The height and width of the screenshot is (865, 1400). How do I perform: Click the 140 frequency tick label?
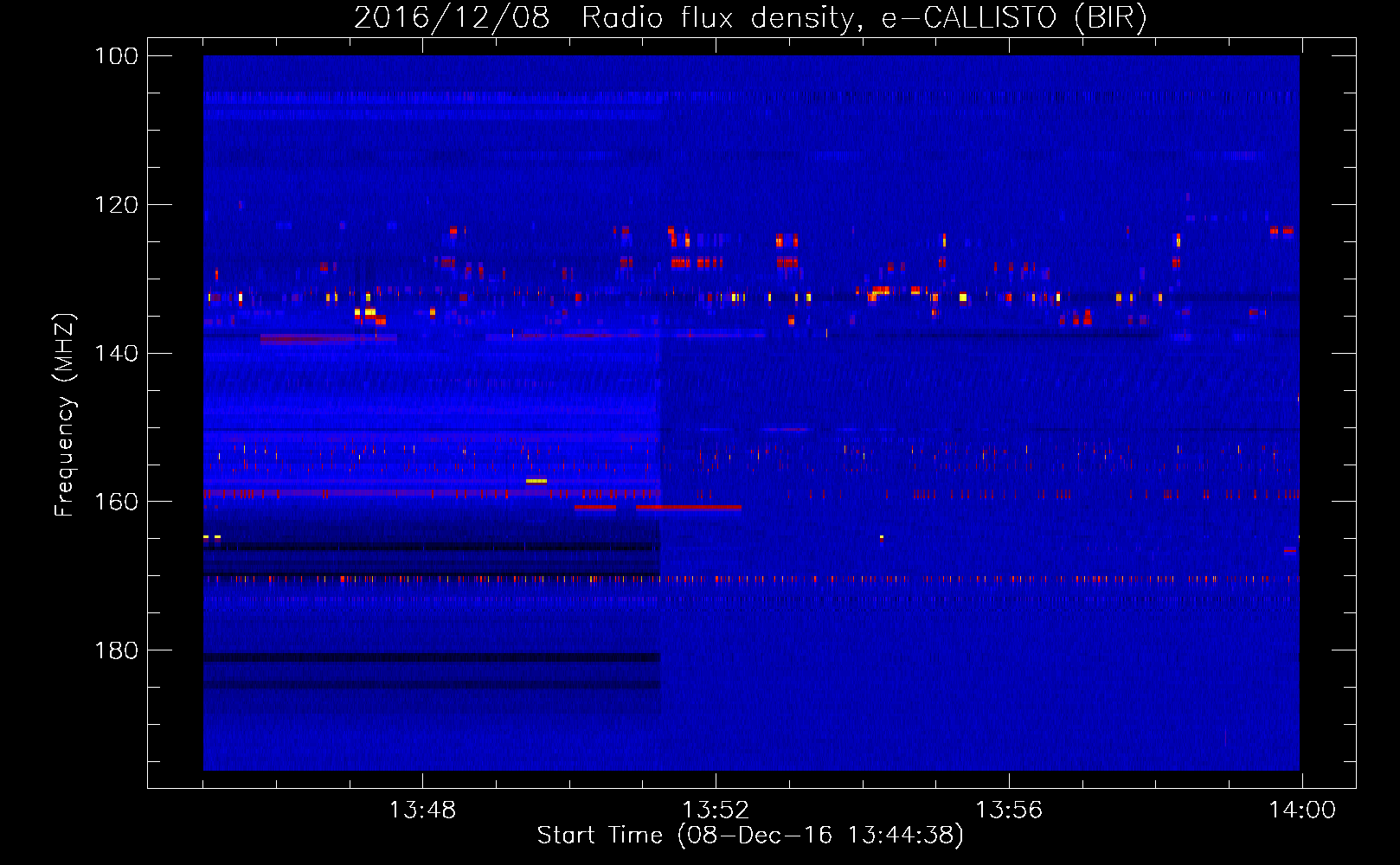tap(116, 353)
